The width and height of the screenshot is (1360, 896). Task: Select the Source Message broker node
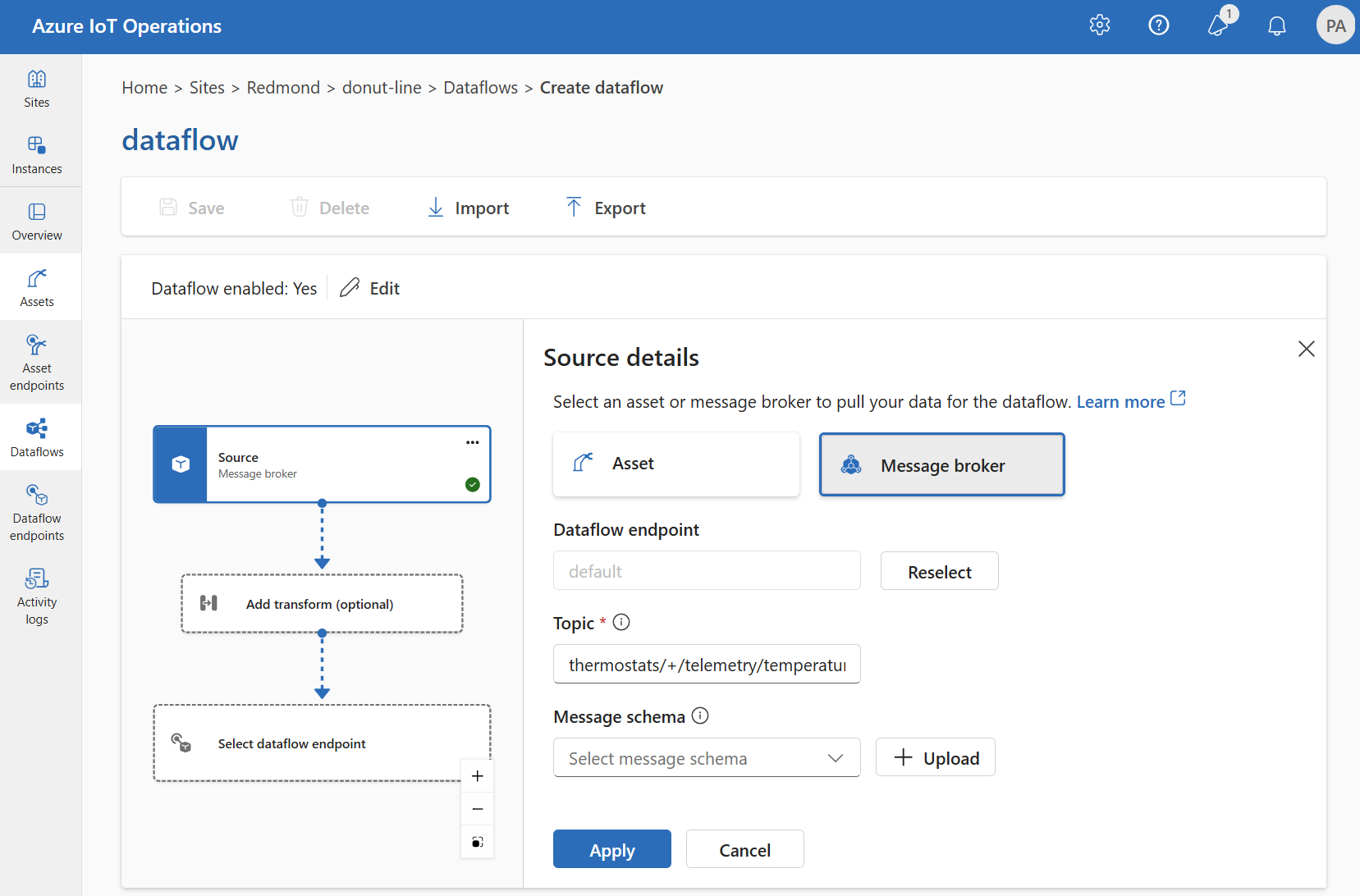pyautogui.click(x=322, y=464)
